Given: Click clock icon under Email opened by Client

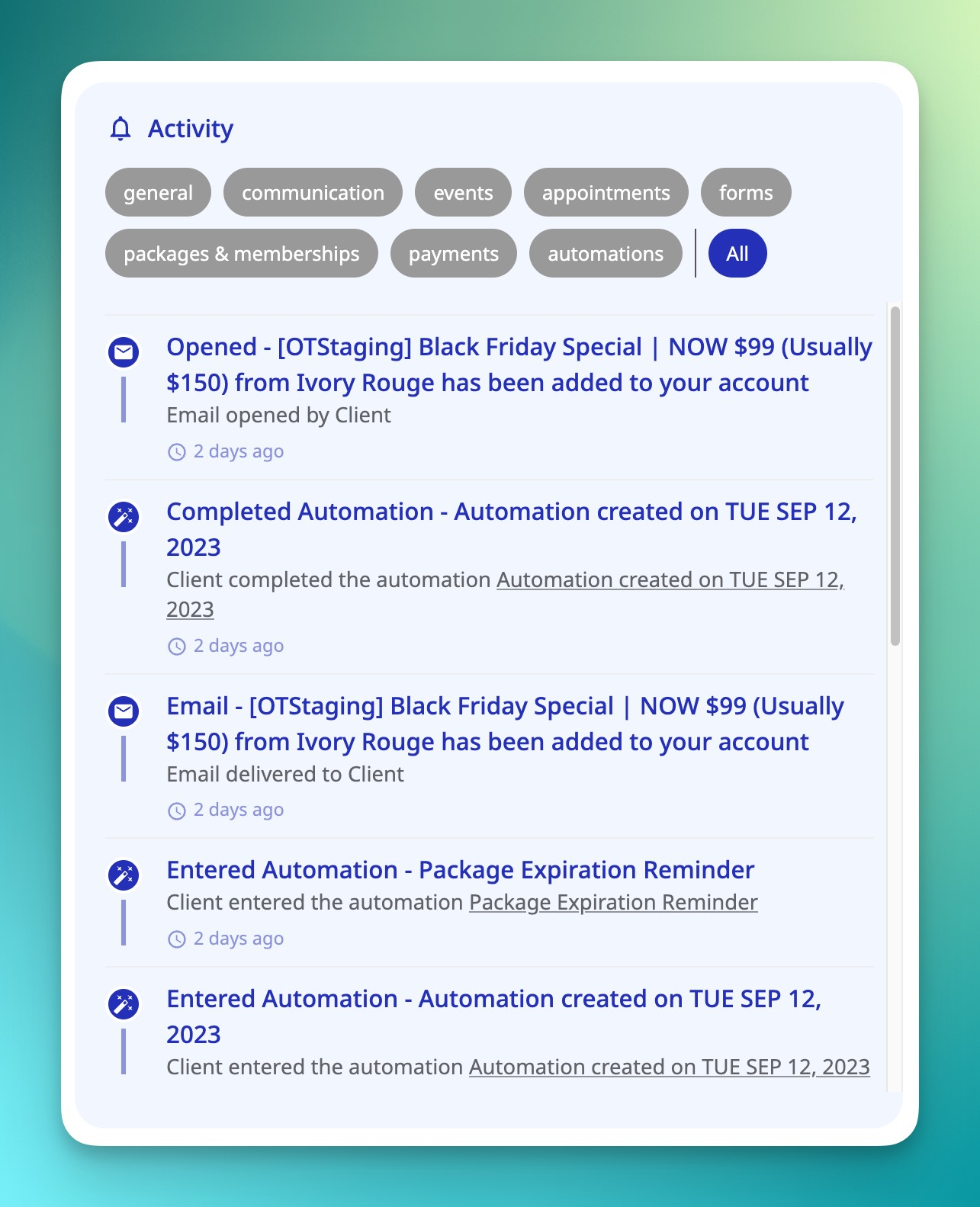Looking at the screenshot, I should (x=176, y=452).
